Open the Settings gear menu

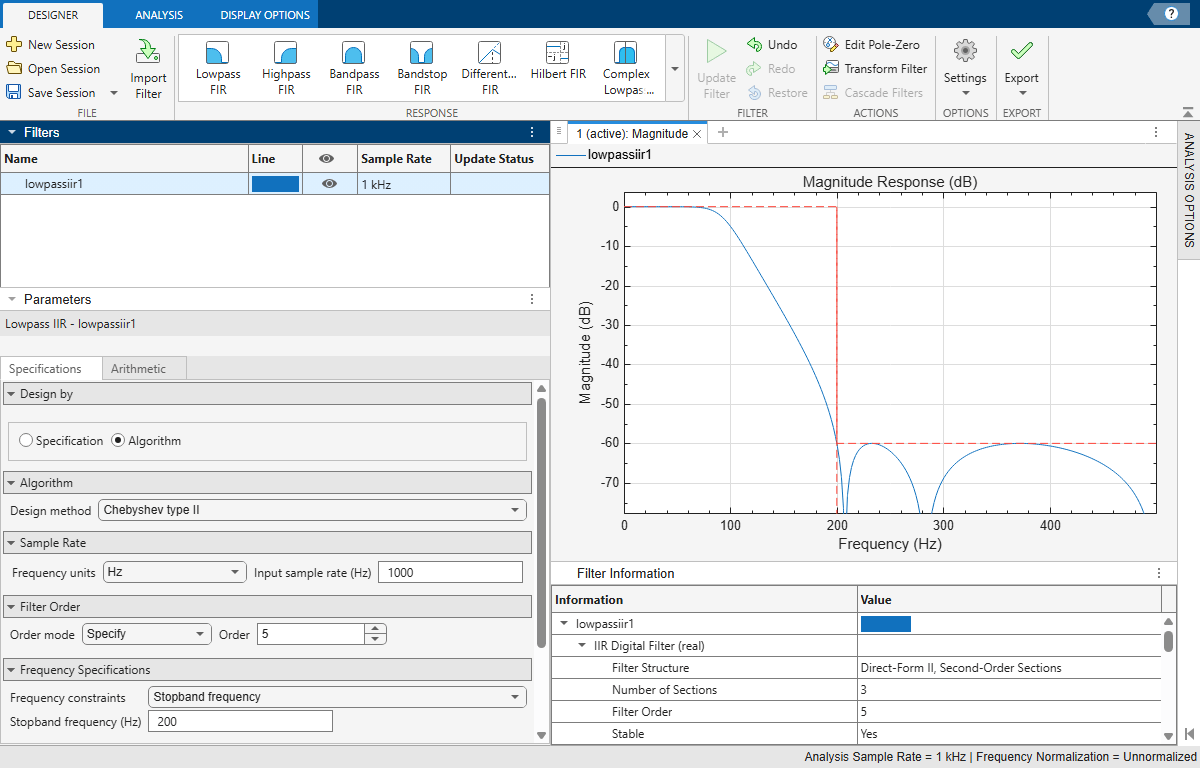coord(965,67)
